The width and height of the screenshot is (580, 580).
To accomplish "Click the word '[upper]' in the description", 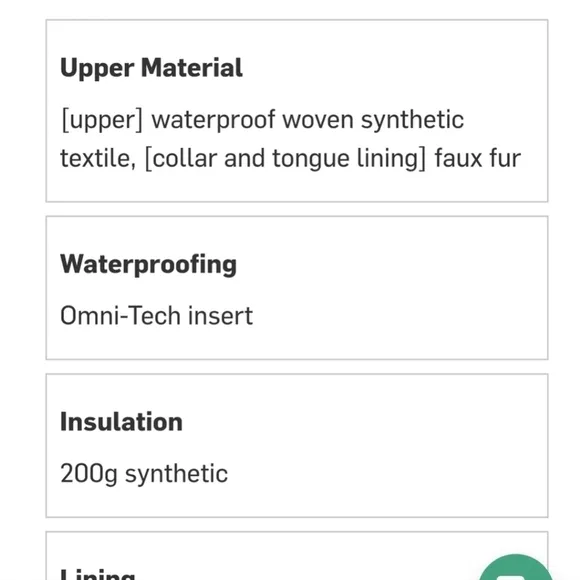I will [102, 121].
